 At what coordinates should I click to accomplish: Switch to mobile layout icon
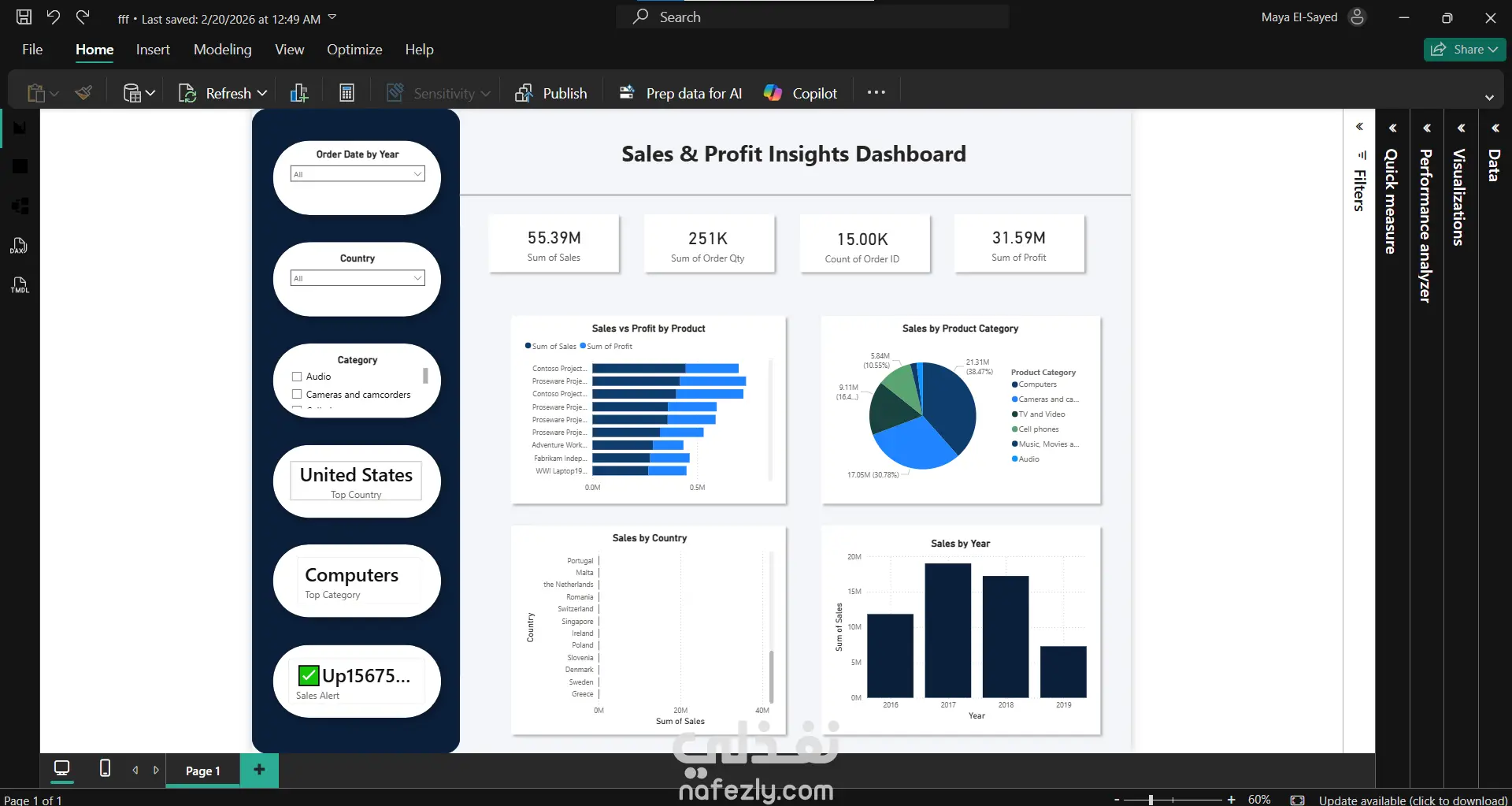105,768
